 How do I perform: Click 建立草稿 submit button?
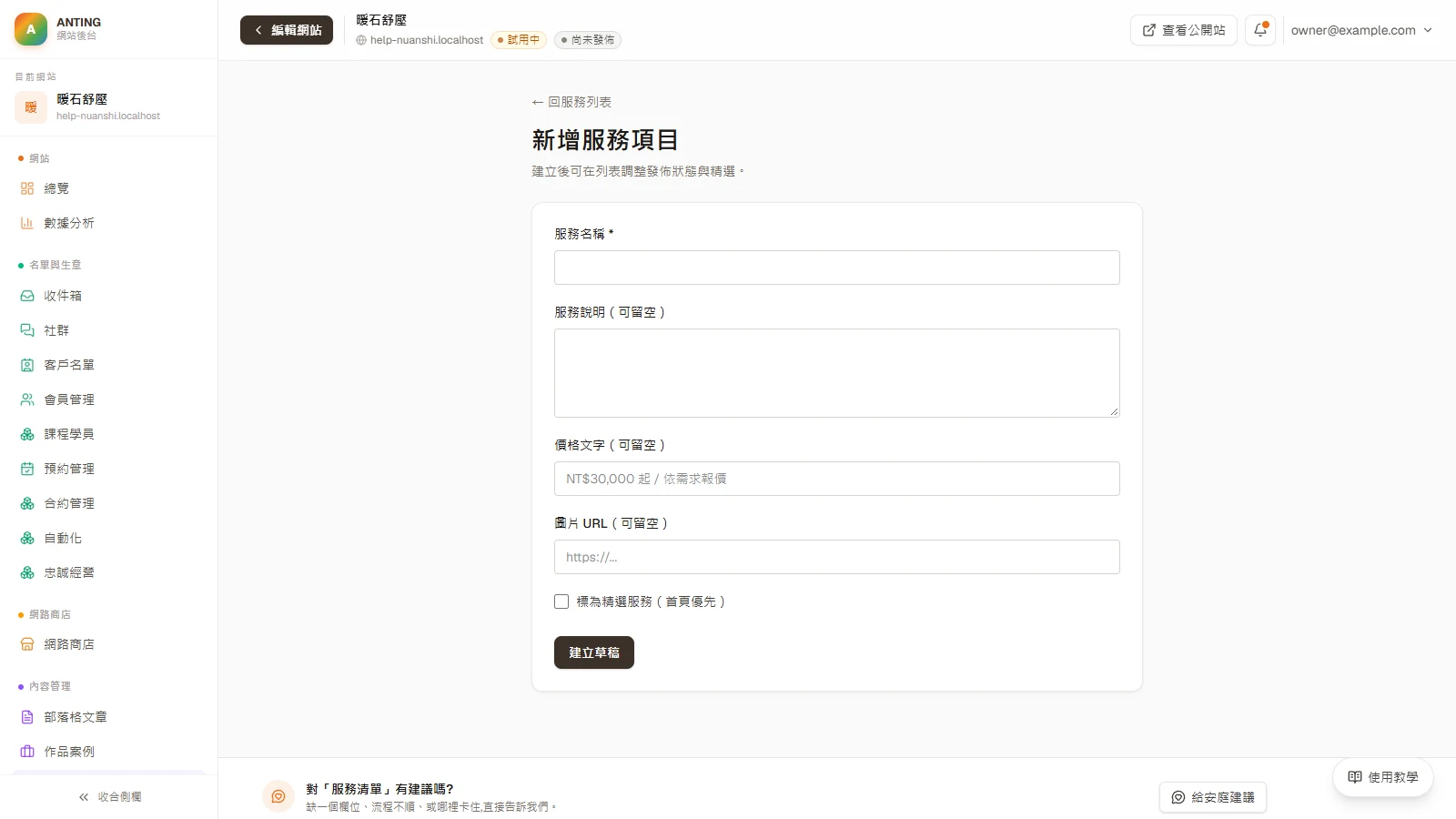pos(594,652)
